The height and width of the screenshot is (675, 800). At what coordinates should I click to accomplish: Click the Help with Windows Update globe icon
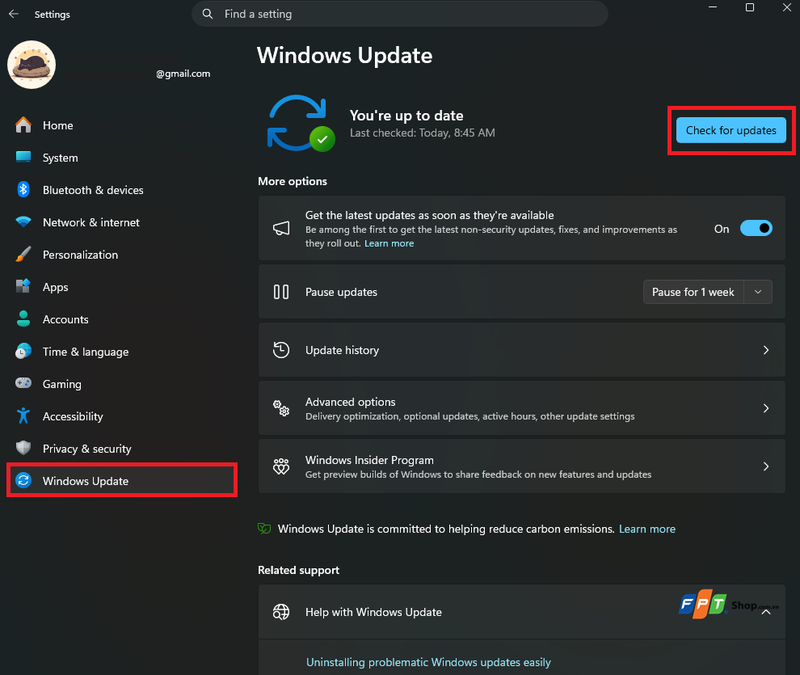pyautogui.click(x=281, y=612)
